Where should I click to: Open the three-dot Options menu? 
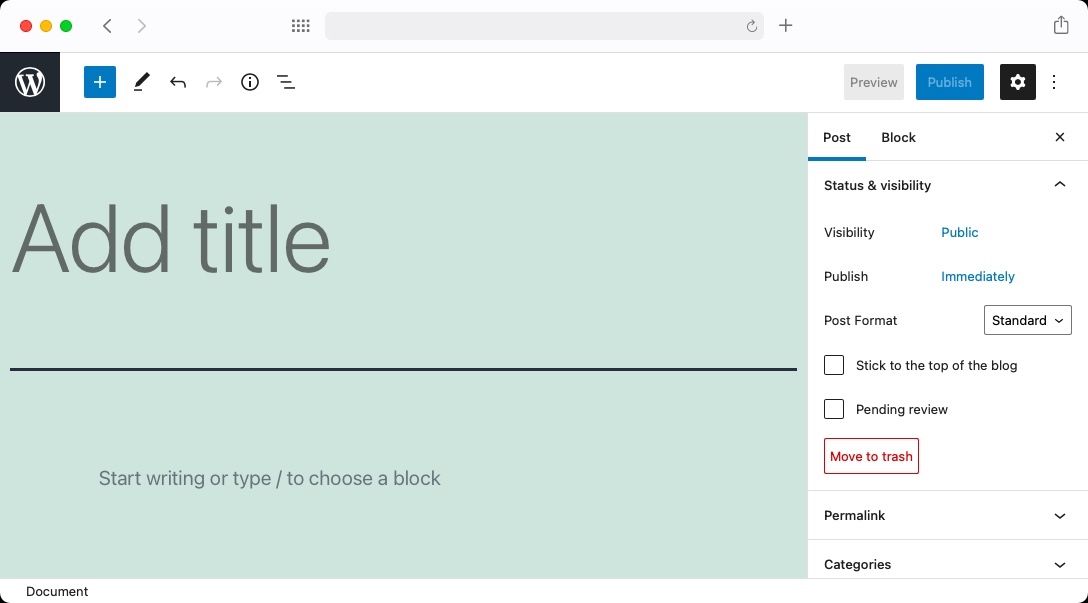tap(1054, 82)
